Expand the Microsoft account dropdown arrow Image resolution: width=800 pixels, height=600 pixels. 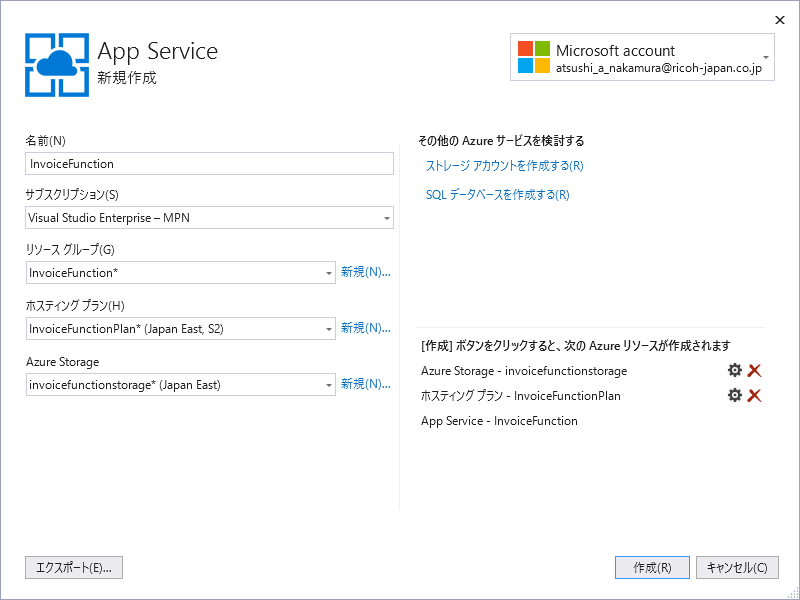click(x=766, y=57)
